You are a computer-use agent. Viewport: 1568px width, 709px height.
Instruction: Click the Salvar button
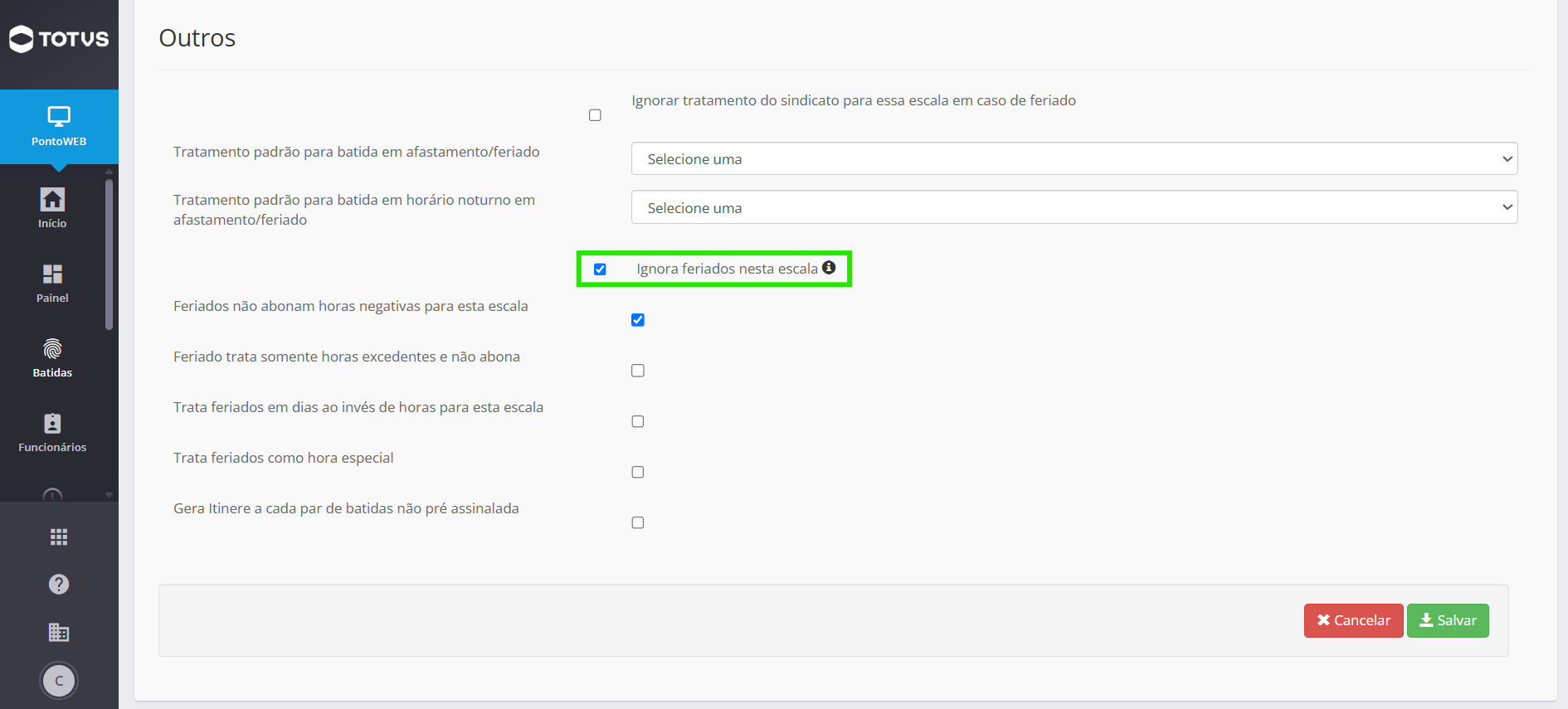click(1448, 620)
